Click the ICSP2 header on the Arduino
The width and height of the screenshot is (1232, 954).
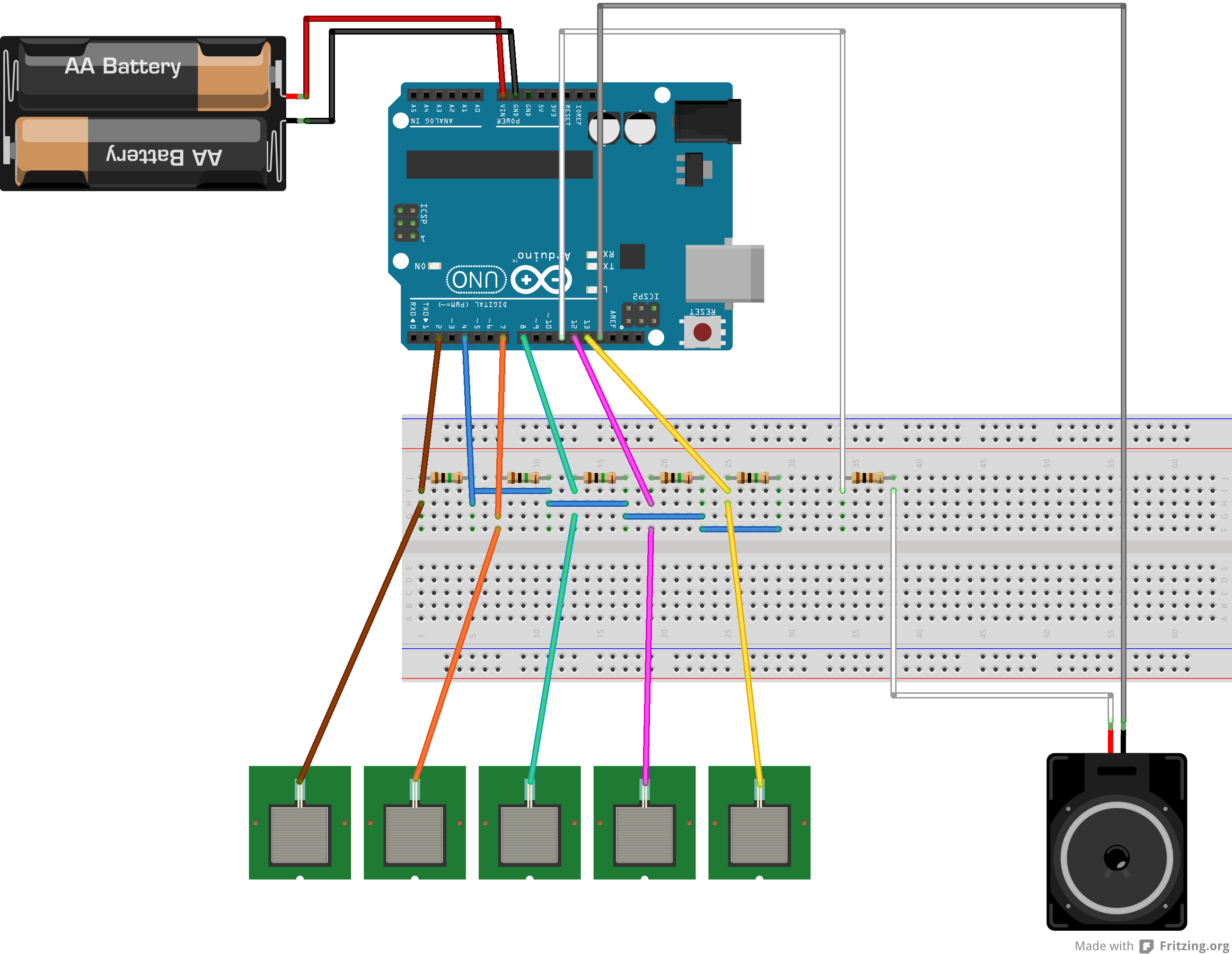pos(640,314)
